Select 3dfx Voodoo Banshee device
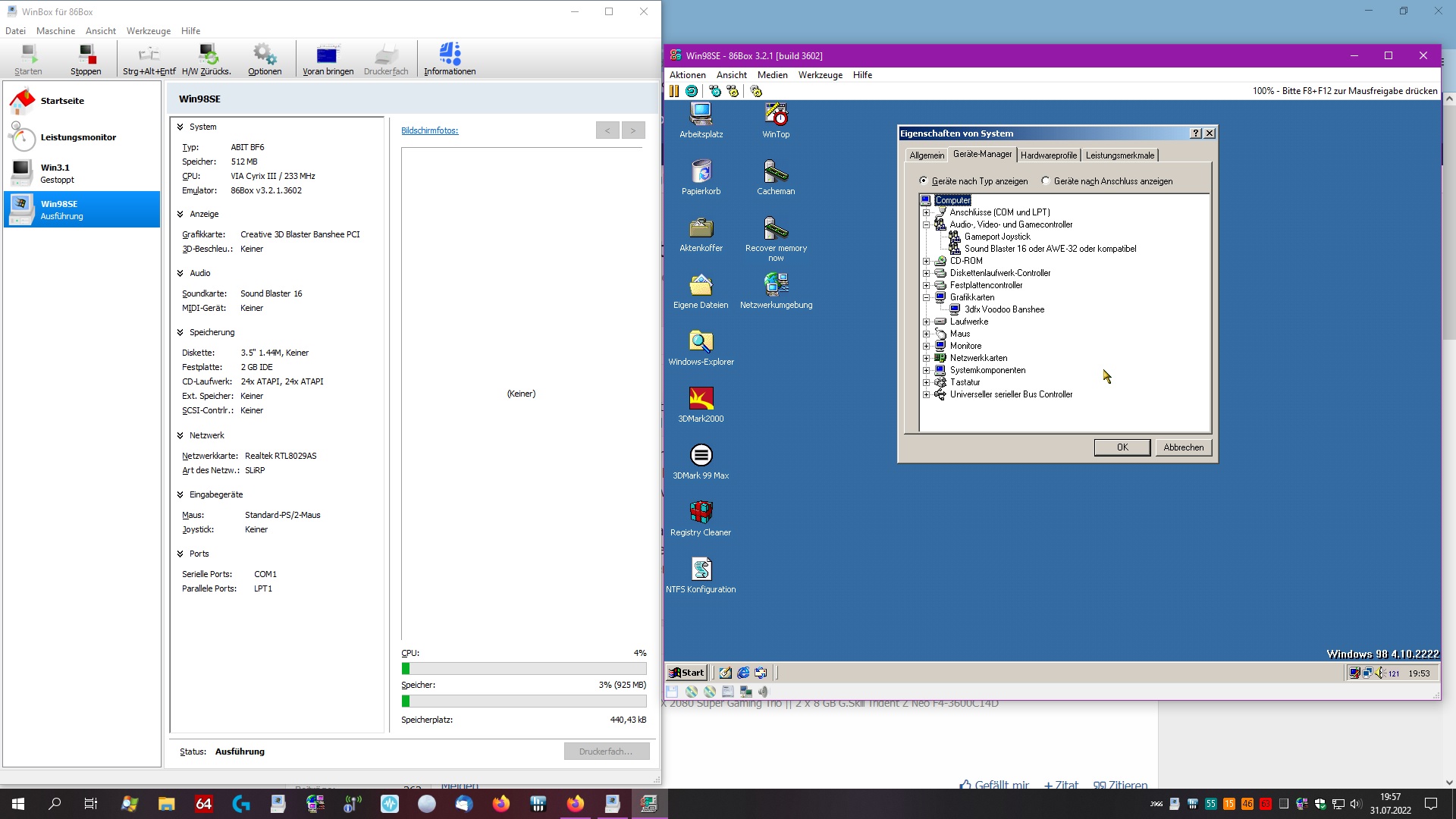The width and height of the screenshot is (1456, 819). (x=1004, y=309)
